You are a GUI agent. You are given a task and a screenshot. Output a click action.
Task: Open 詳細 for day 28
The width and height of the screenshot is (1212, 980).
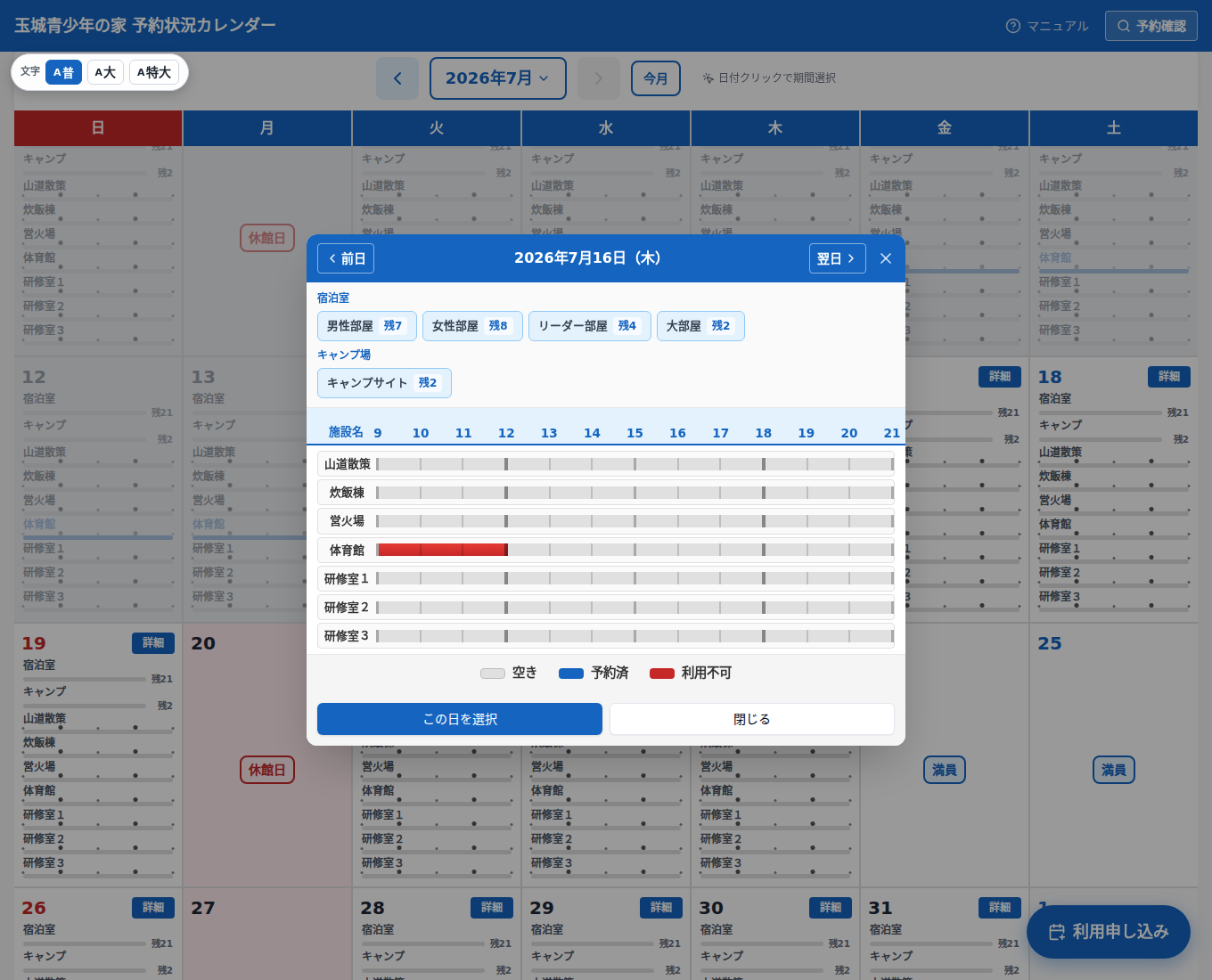coord(492,908)
